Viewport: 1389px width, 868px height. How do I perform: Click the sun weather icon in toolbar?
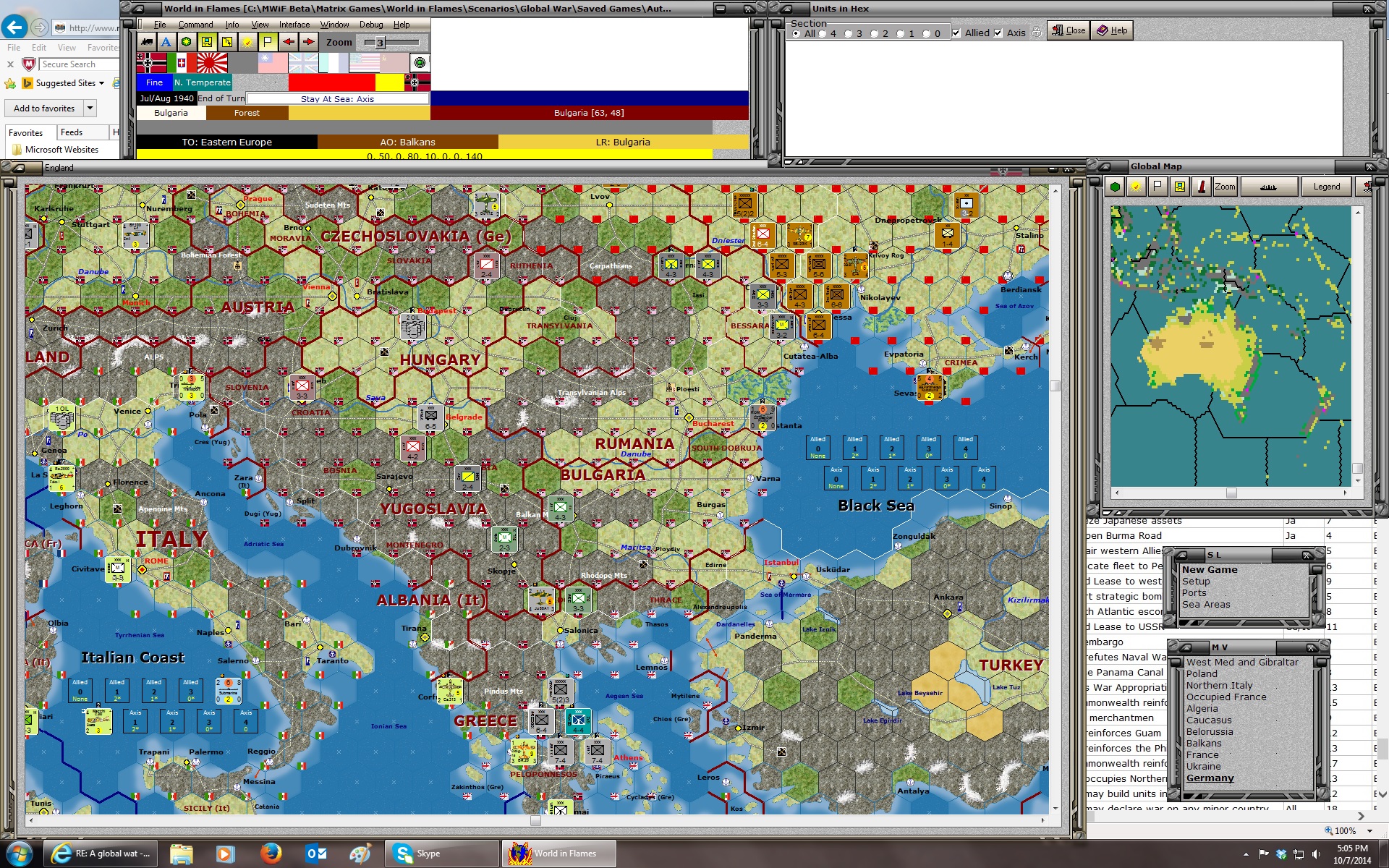click(x=247, y=42)
